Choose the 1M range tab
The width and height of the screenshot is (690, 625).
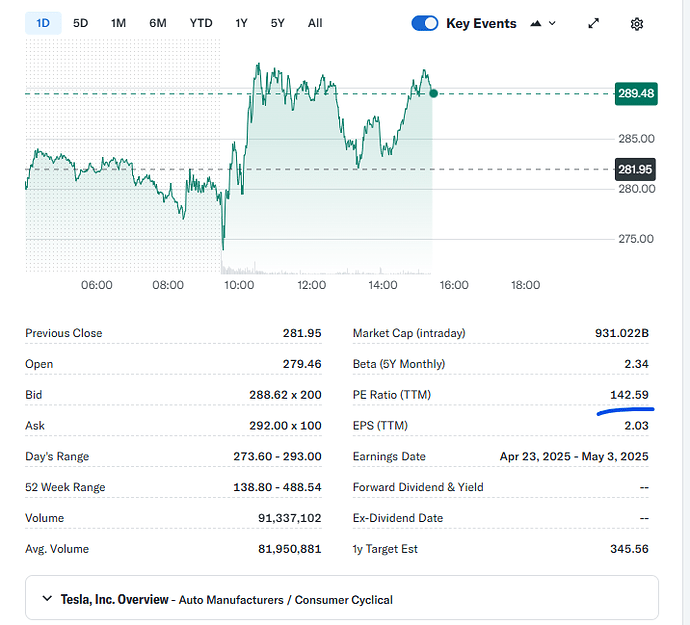tap(118, 23)
